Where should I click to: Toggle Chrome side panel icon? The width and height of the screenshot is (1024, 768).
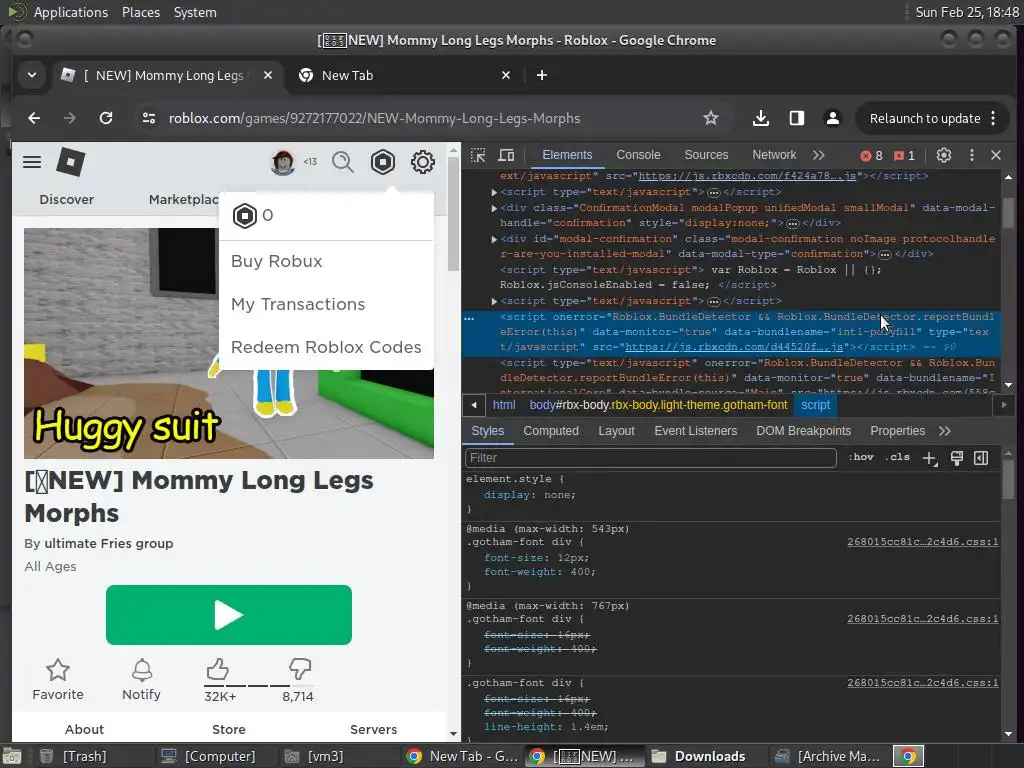797,118
